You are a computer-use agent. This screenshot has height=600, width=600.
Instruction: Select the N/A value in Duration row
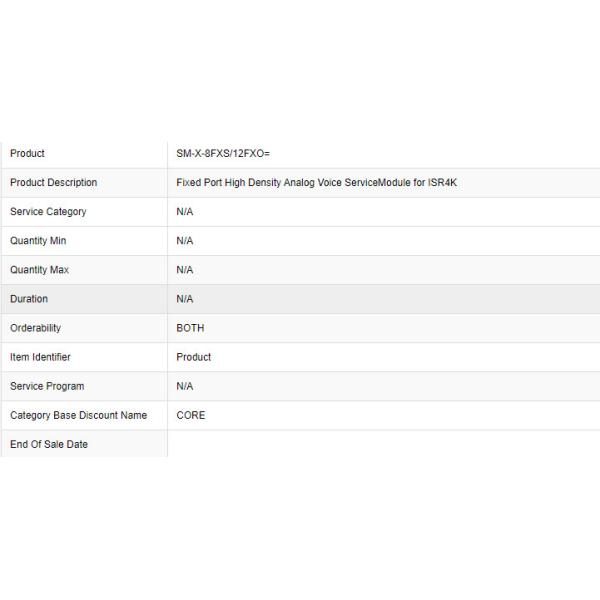pyautogui.click(x=185, y=299)
